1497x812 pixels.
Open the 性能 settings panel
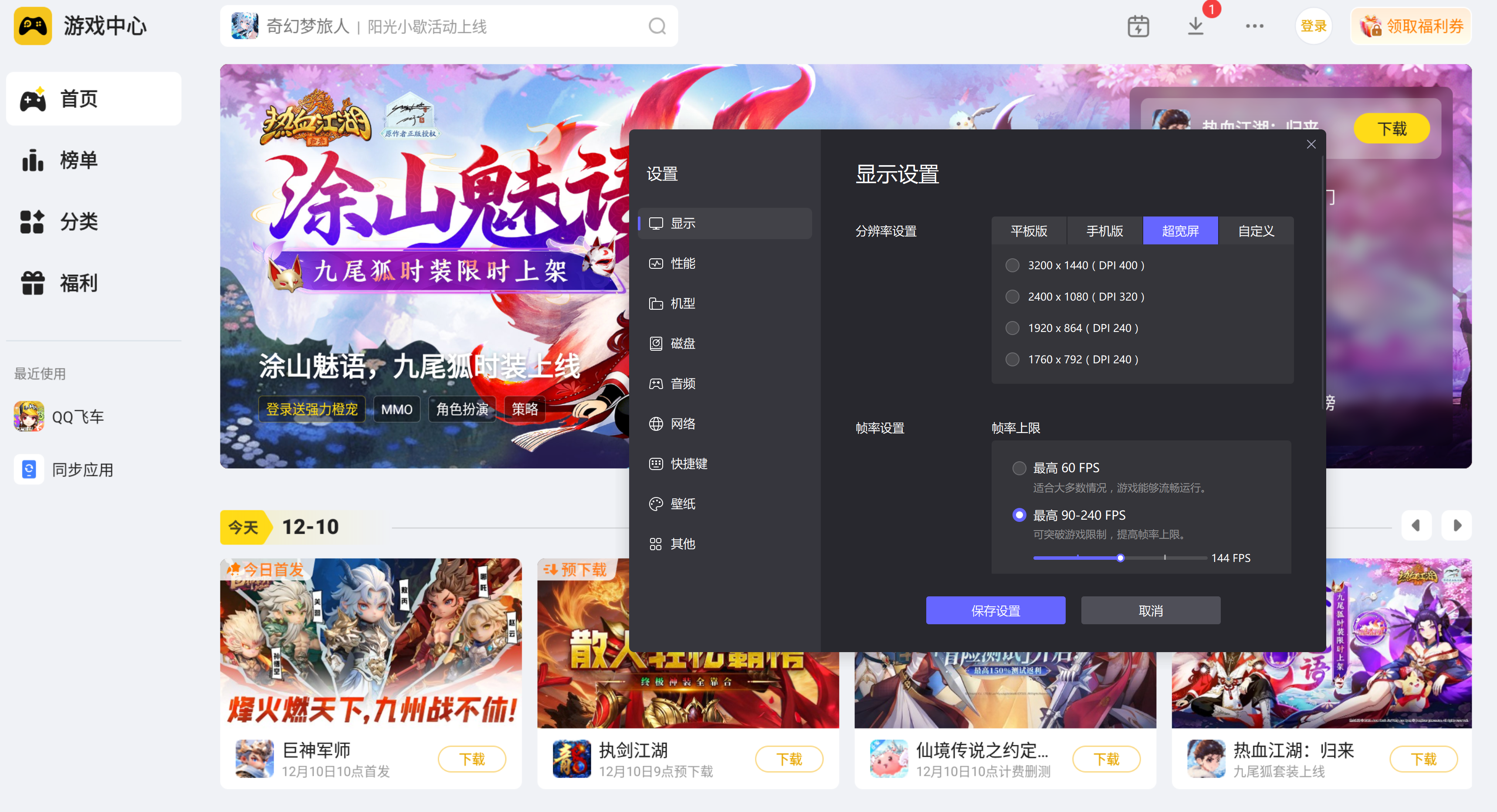click(x=684, y=263)
